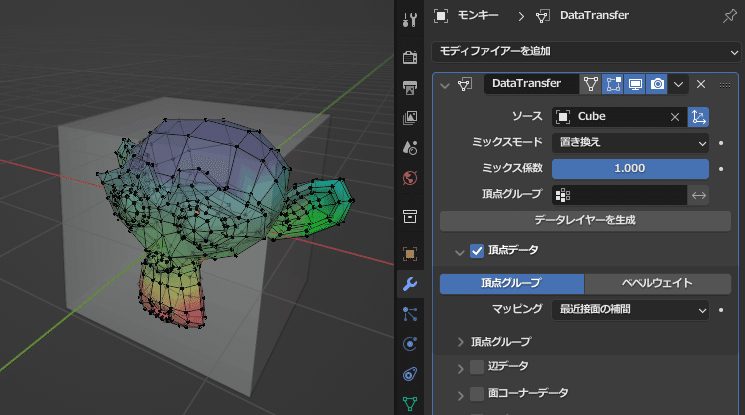Open the Scene properties tab

410,148
